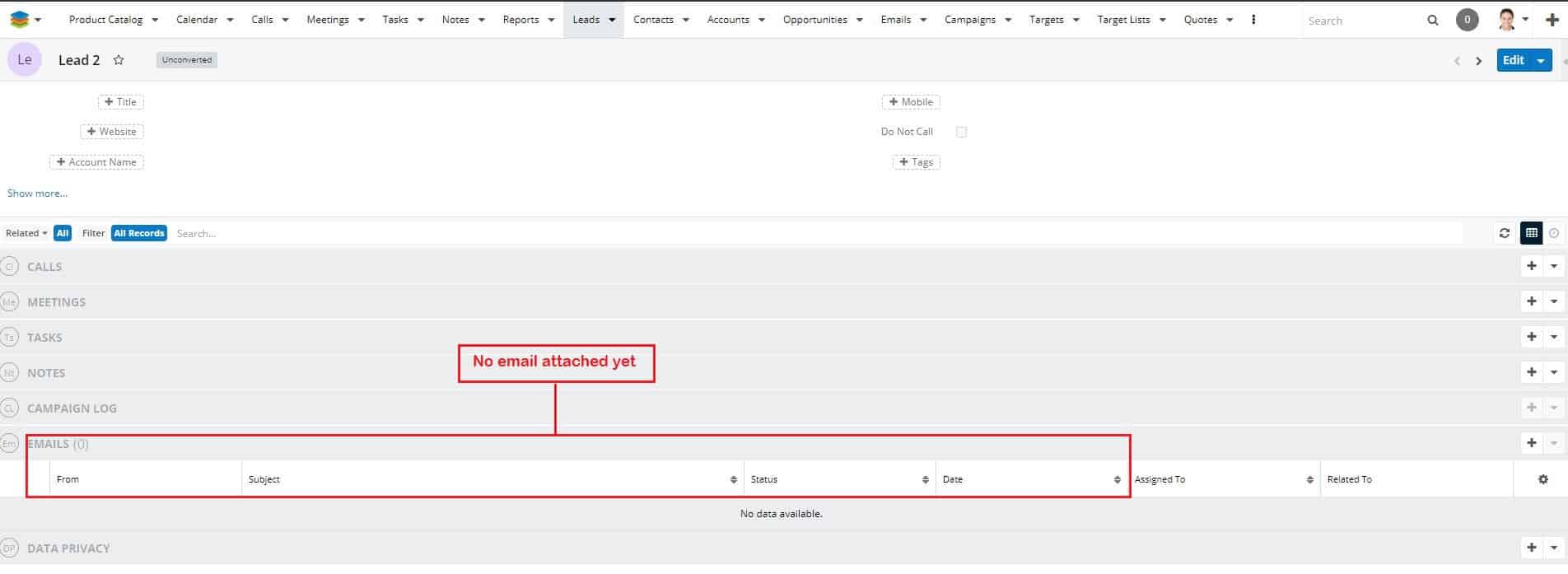Toggle the Meetings subpanel circle icon
Viewport: 1568px width, 574px height.
[10, 302]
